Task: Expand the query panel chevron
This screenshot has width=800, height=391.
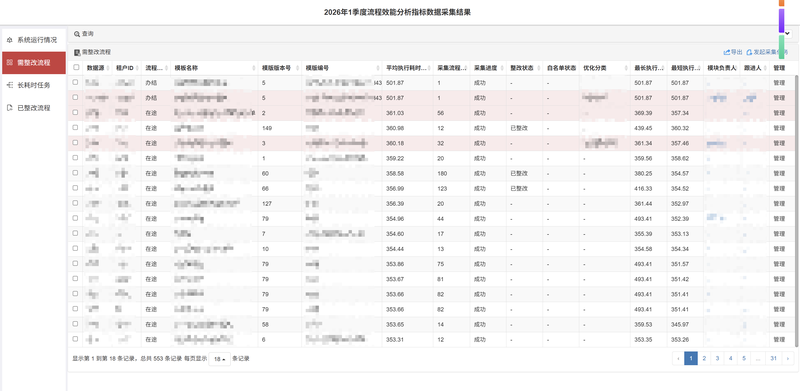Action: 787,34
